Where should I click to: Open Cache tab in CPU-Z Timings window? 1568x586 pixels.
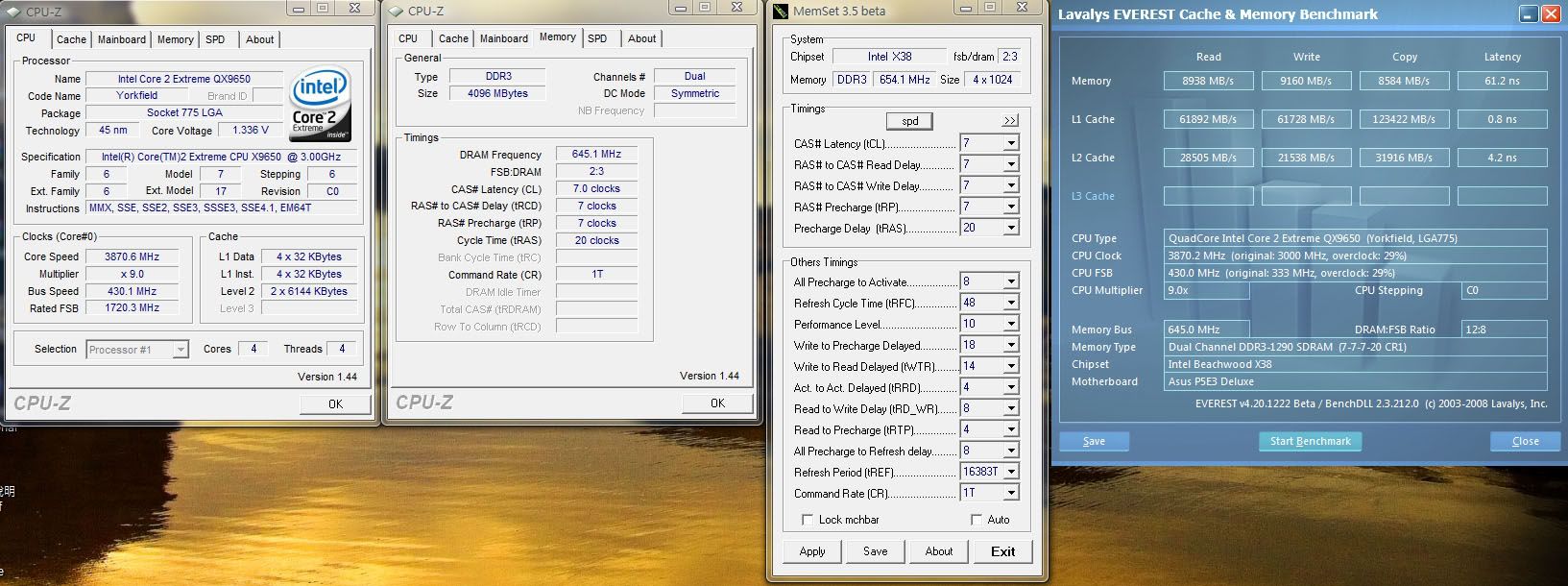coord(453,38)
